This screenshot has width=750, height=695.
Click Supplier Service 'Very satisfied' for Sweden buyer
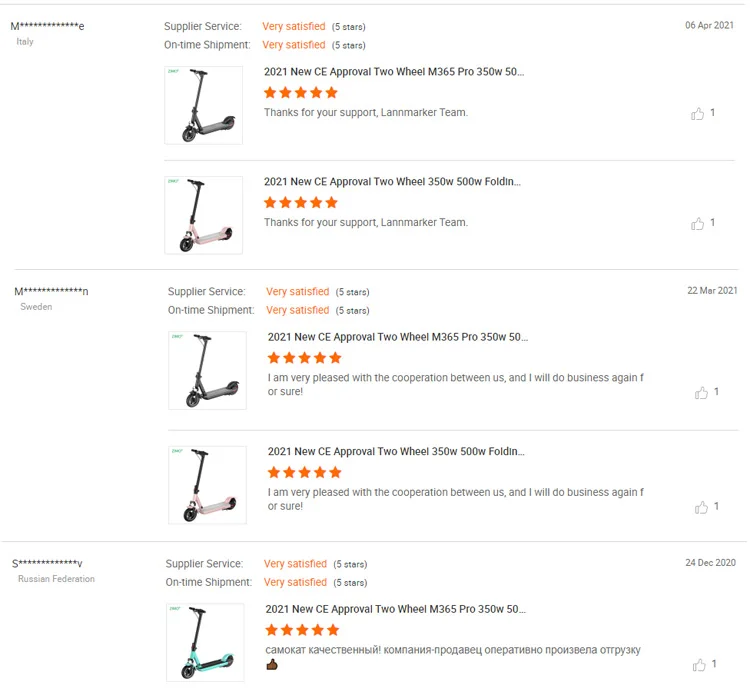(x=297, y=292)
